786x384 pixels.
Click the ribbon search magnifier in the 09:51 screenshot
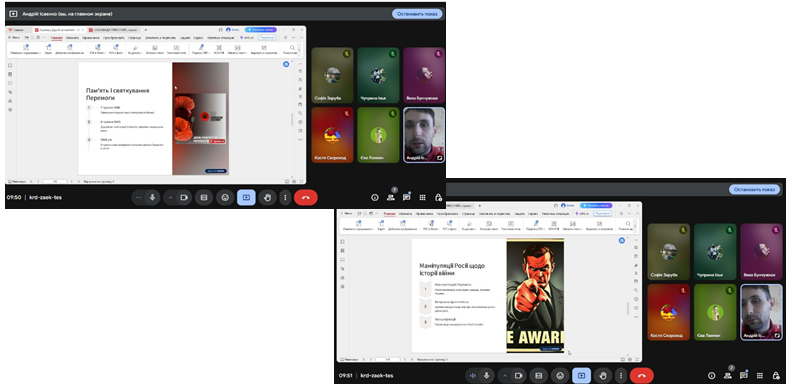(x=628, y=225)
